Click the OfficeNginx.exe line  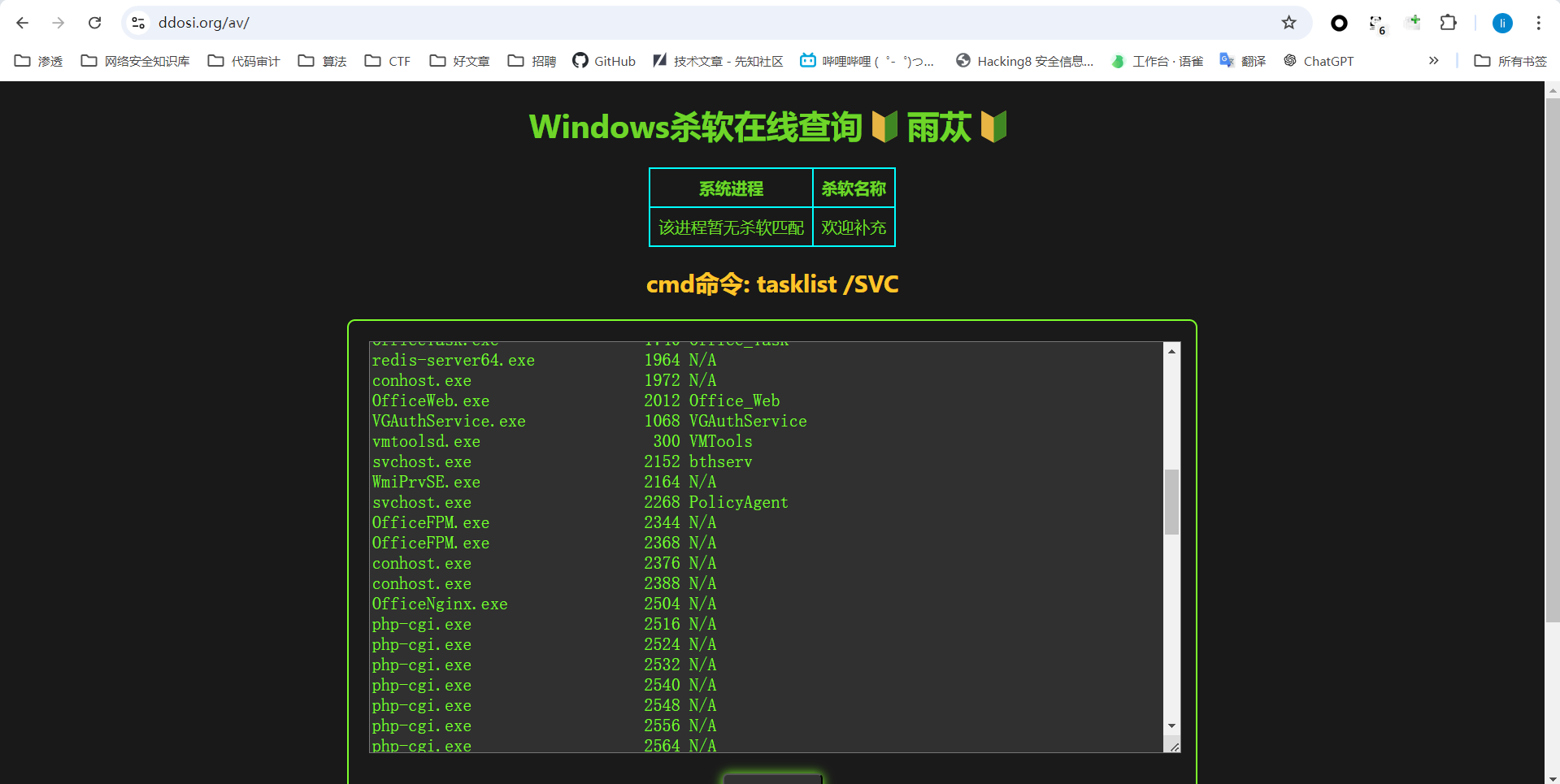click(544, 604)
